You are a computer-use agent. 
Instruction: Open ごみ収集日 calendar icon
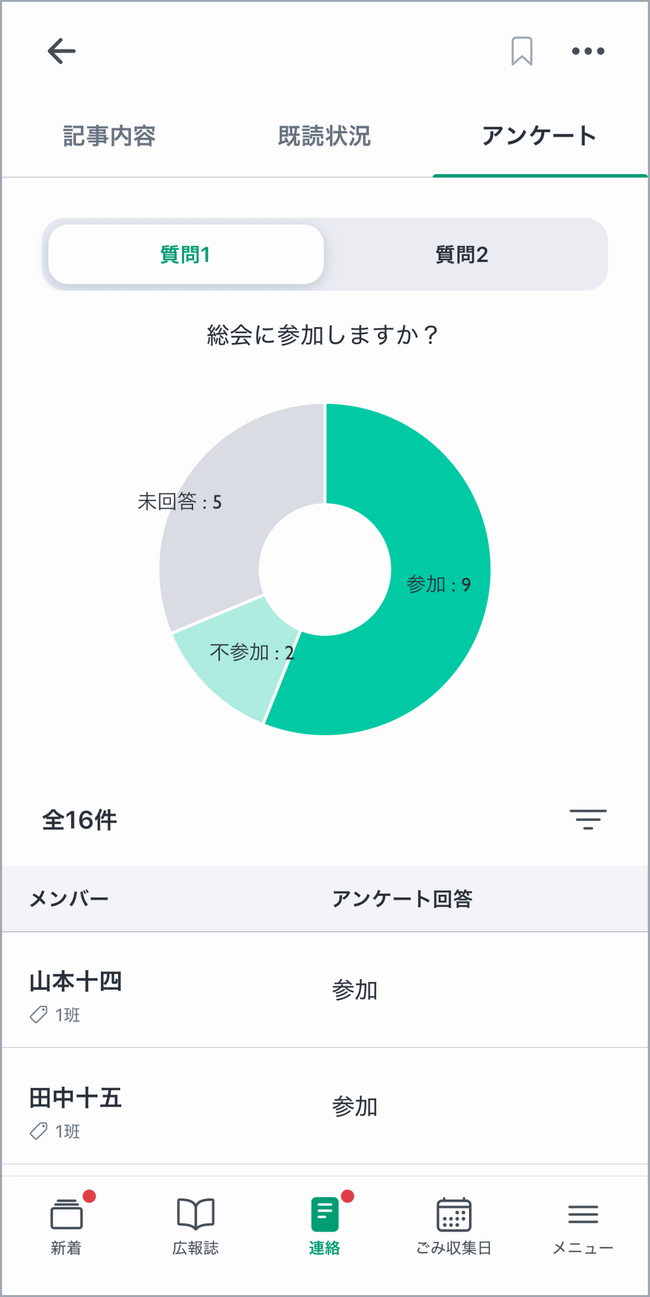454,1224
